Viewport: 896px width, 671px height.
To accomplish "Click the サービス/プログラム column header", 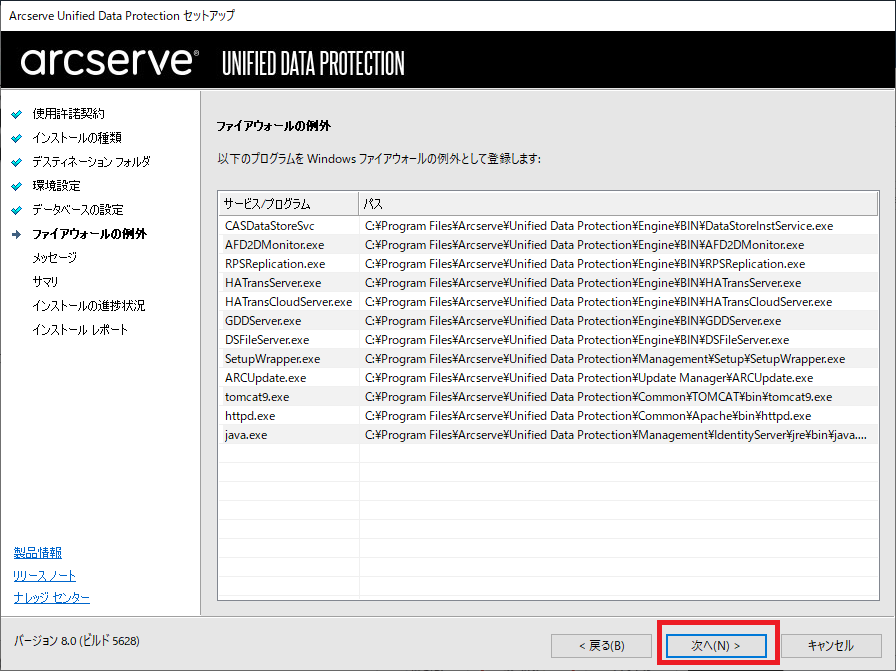I will tap(289, 204).
